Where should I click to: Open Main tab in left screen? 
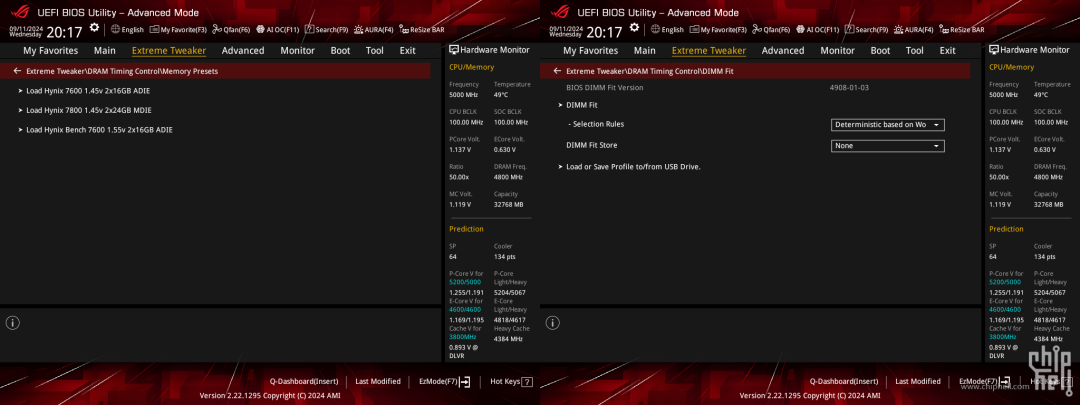tap(105, 50)
